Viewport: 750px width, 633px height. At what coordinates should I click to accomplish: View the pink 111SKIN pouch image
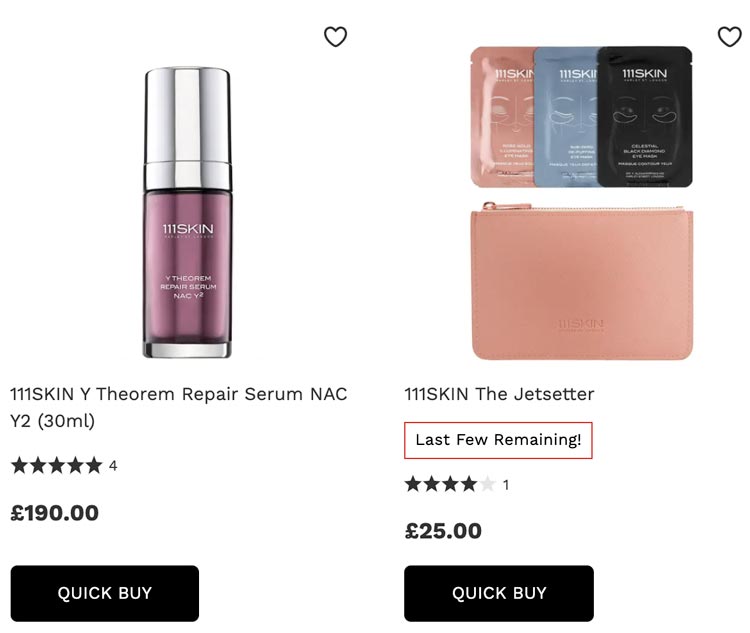582,281
